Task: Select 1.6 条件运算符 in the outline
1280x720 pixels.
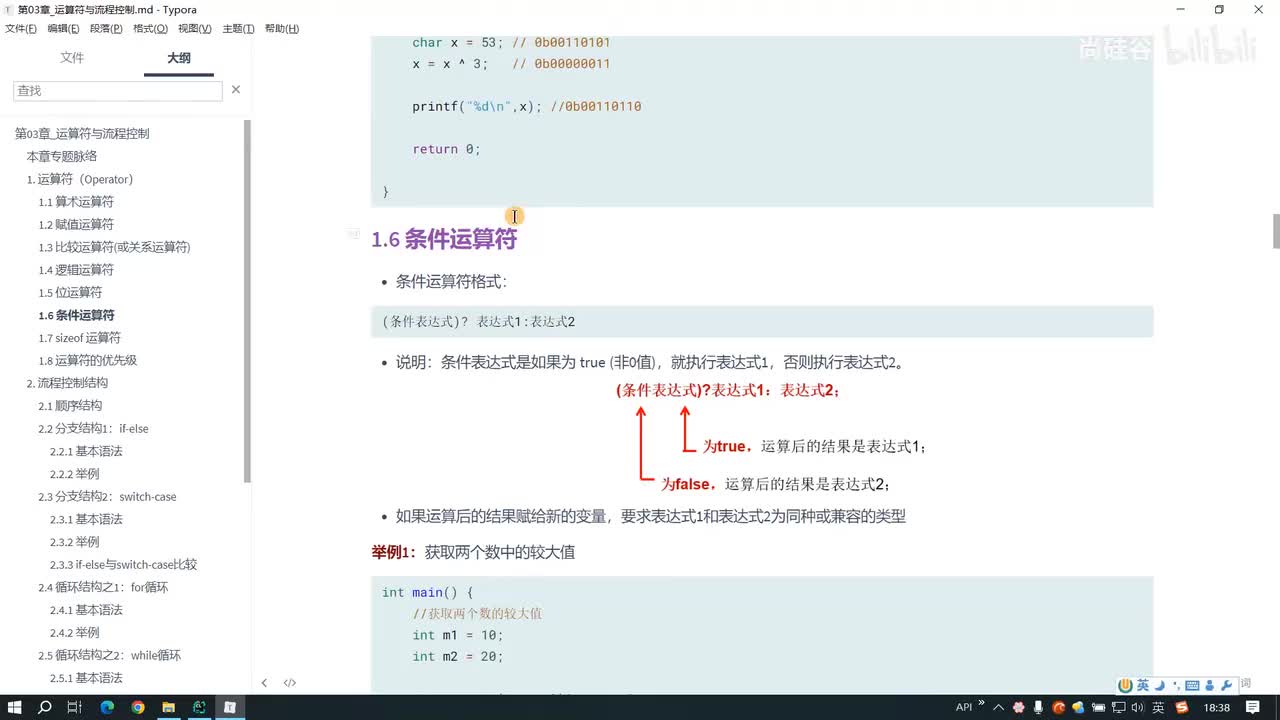Action: click(x=76, y=315)
